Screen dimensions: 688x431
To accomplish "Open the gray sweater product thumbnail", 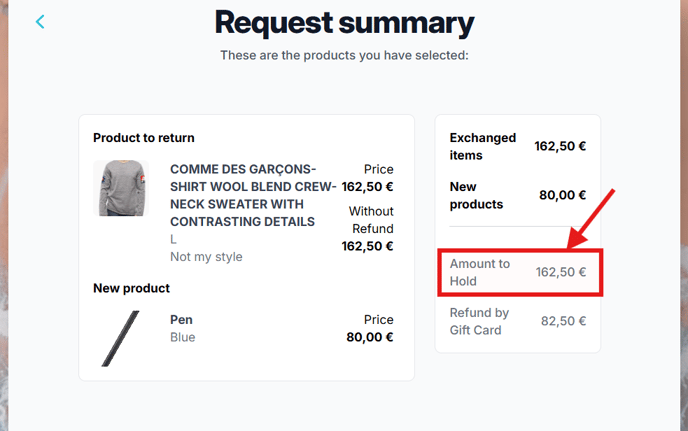I will click(x=121, y=188).
